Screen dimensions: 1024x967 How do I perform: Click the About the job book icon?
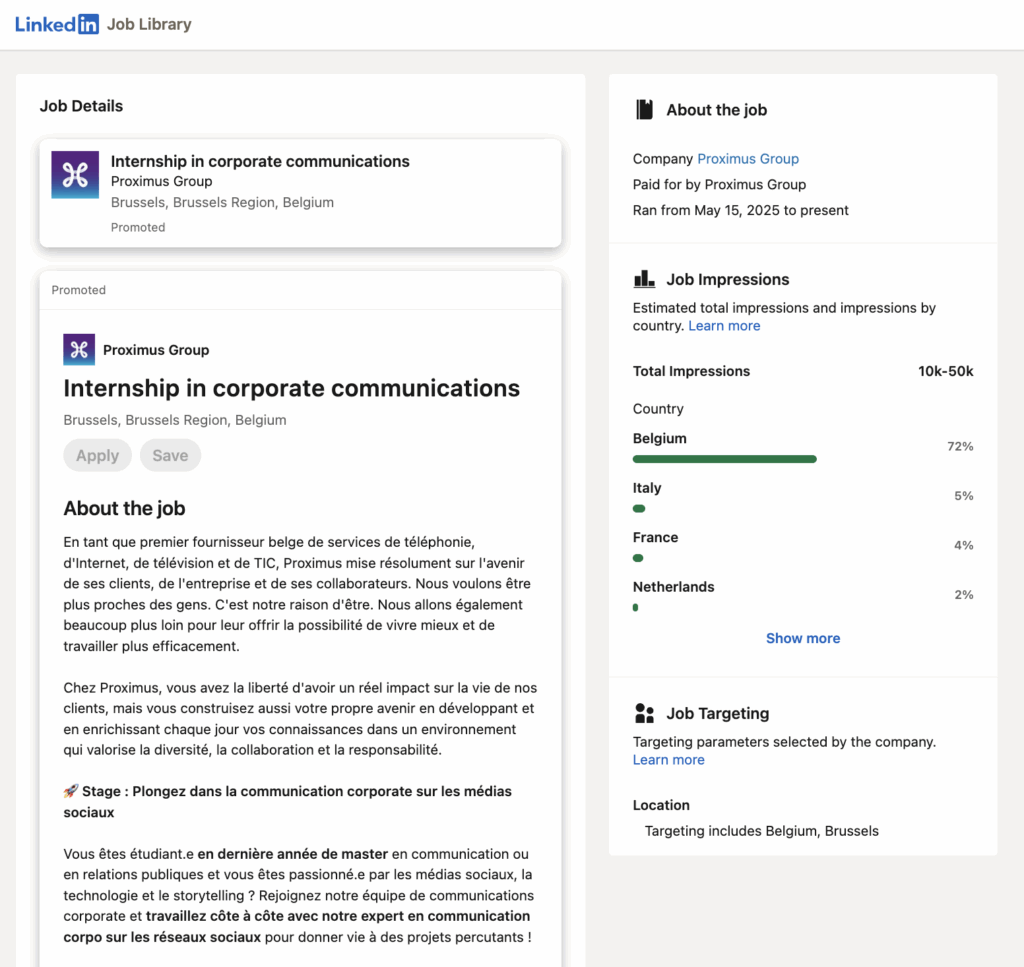tap(644, 110)
